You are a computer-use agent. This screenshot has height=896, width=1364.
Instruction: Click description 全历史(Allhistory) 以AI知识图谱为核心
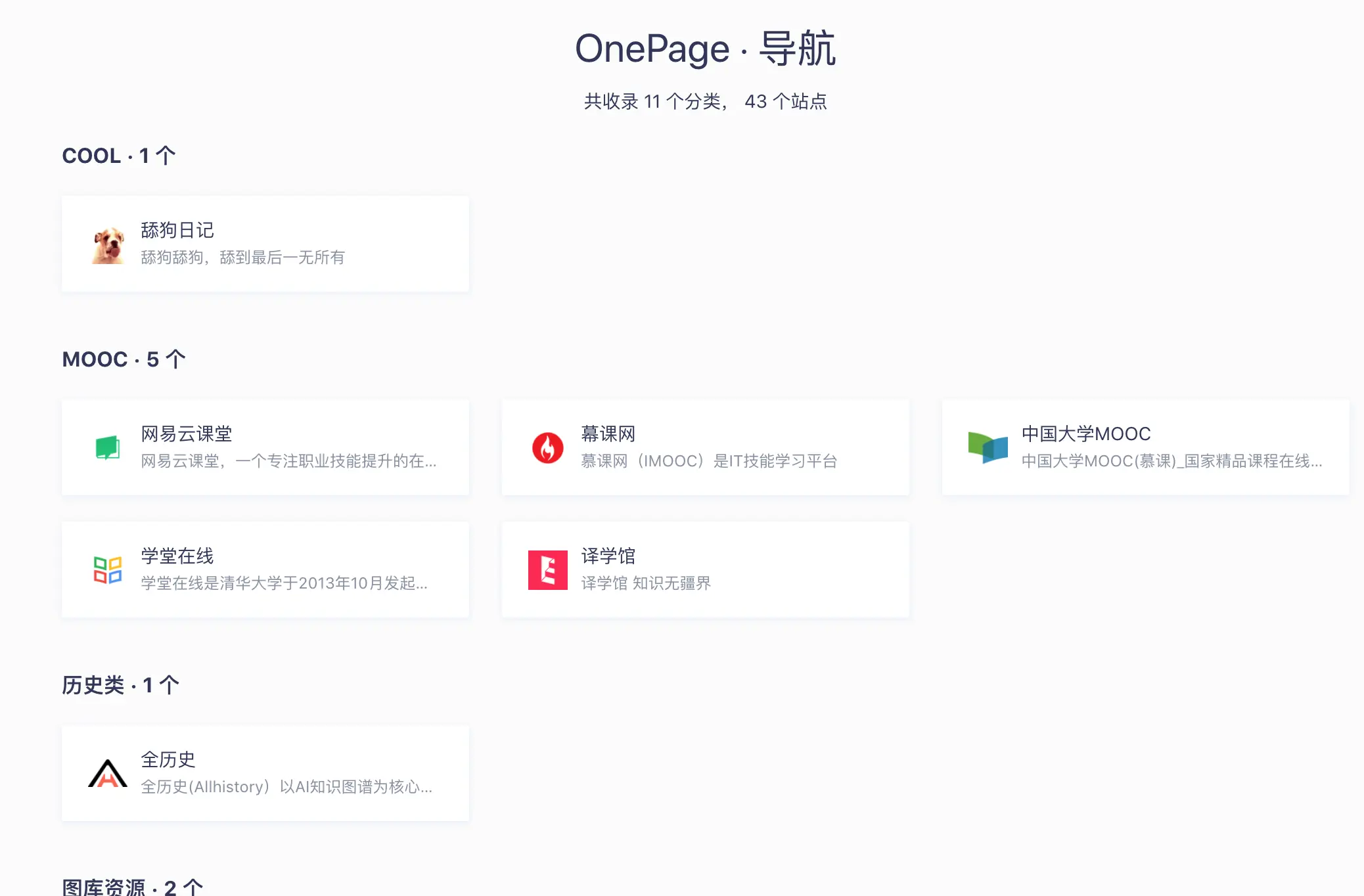point(286,787)
